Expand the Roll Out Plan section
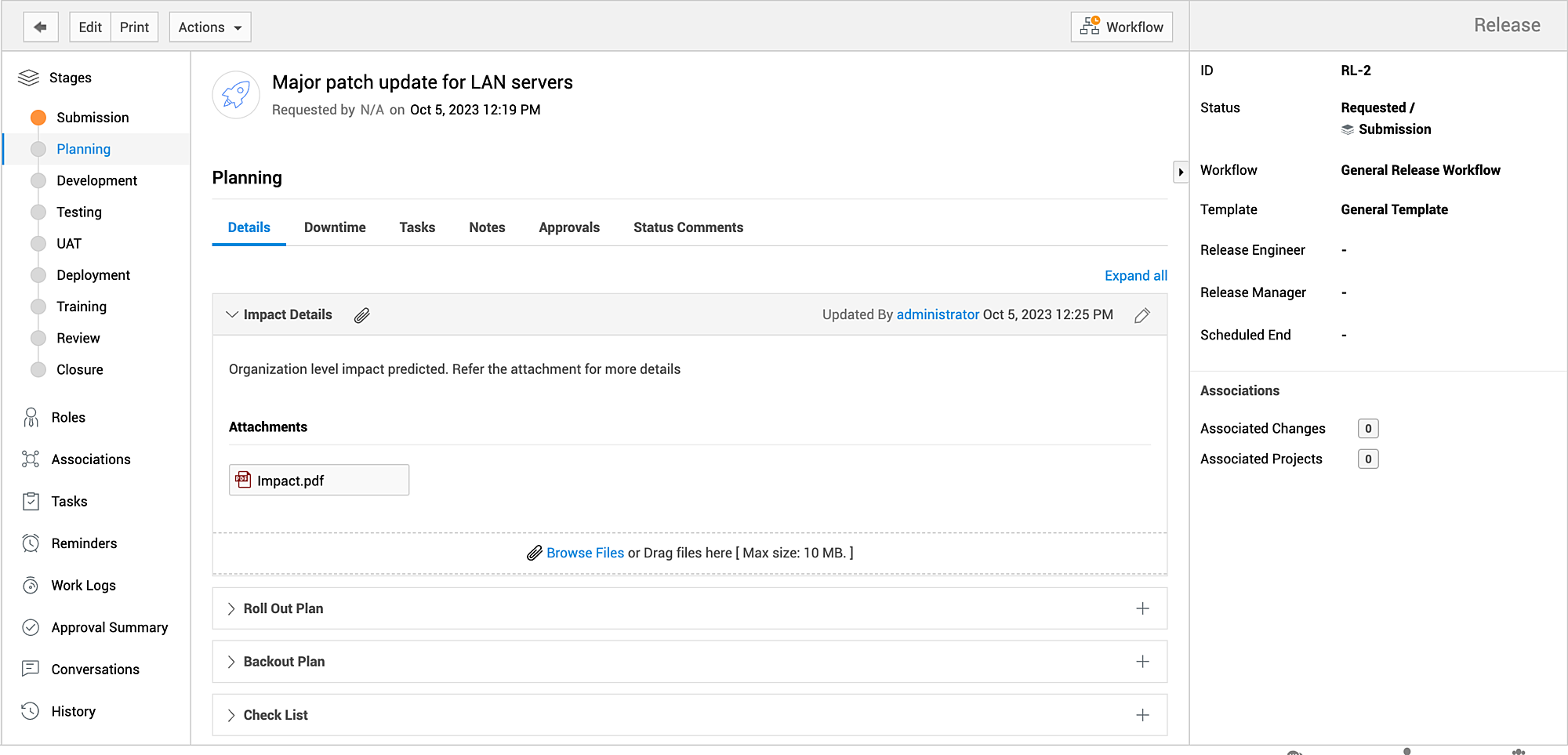 click(231, 608)
